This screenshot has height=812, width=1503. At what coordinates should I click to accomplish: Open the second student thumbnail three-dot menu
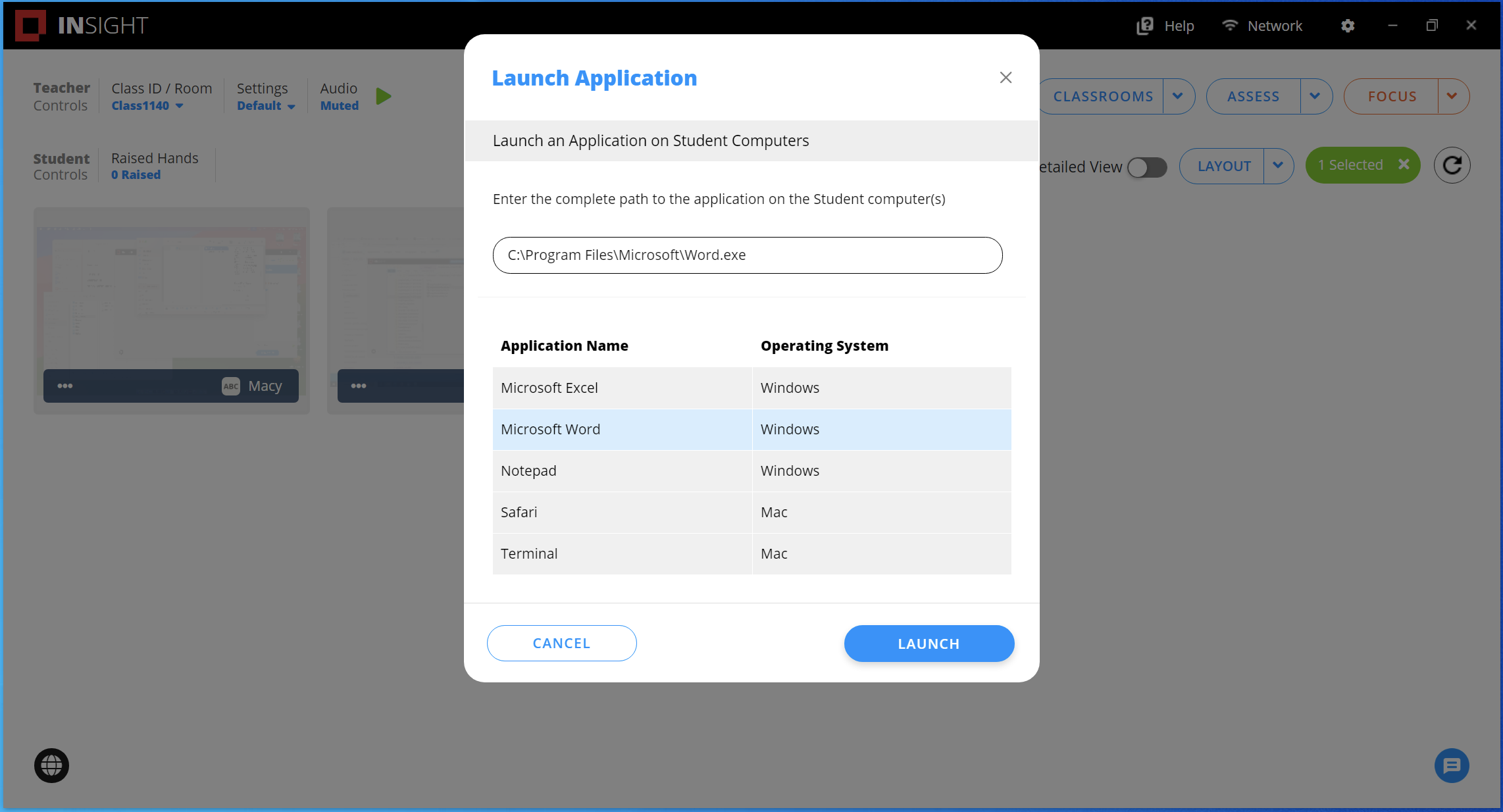[359, 386]
